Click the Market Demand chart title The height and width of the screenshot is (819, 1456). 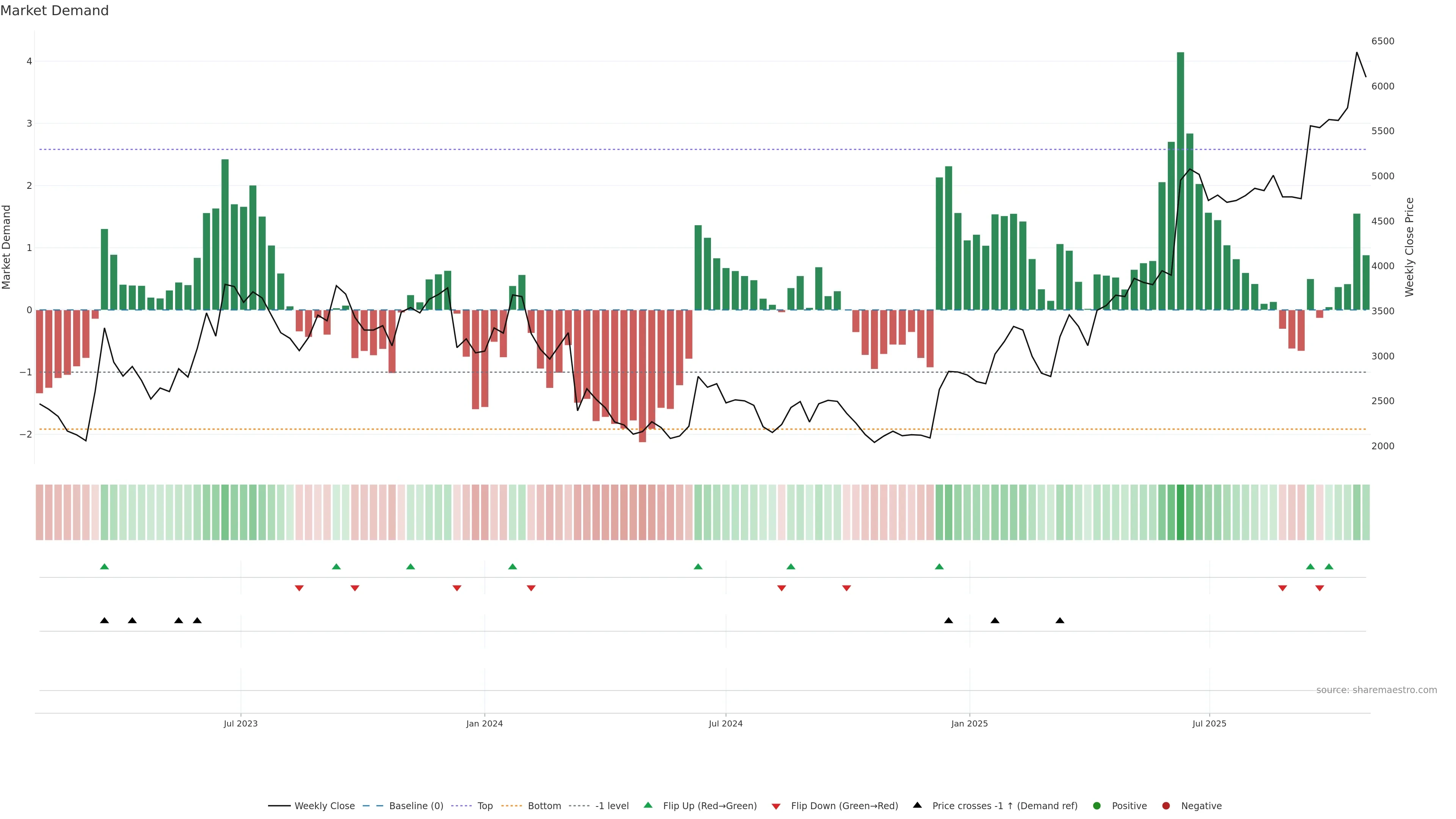click(54, 11)
